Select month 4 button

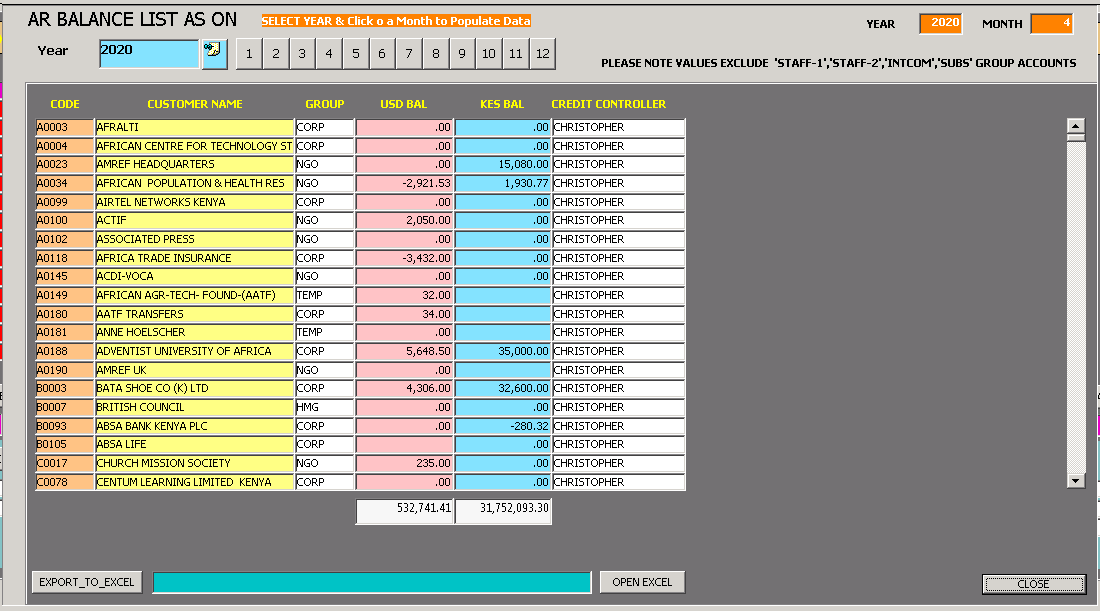[x=328, y=54]
